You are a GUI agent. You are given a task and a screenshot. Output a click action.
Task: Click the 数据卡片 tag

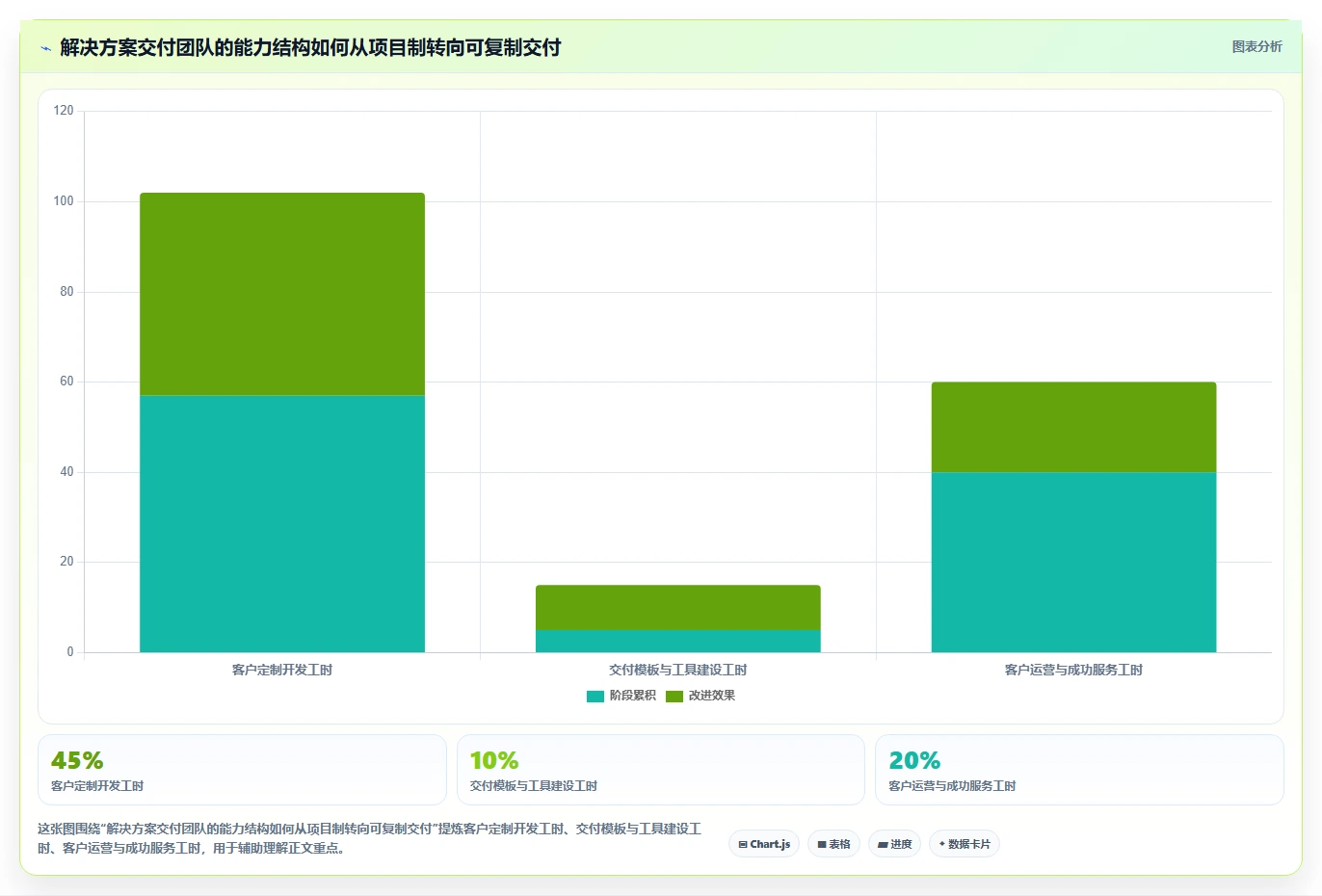pos(965,844)
